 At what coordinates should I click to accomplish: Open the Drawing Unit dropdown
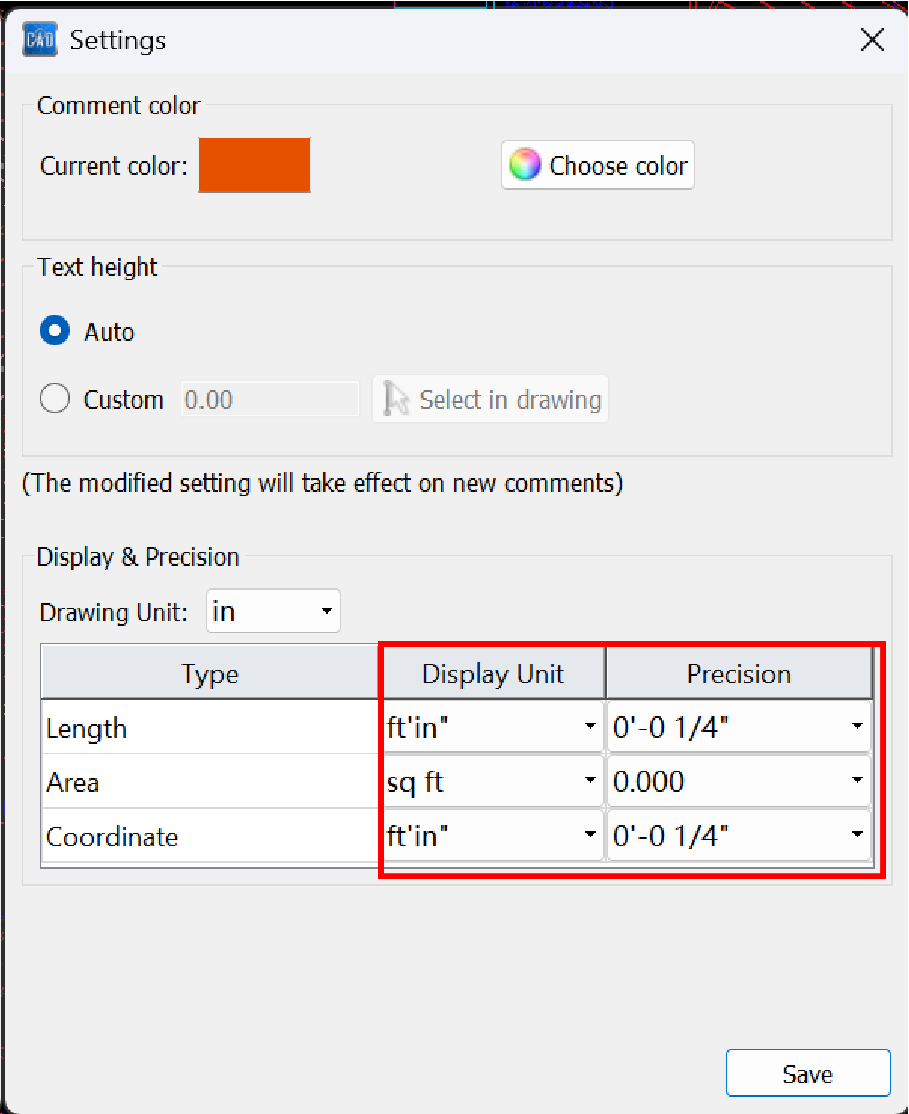[273, 612]
